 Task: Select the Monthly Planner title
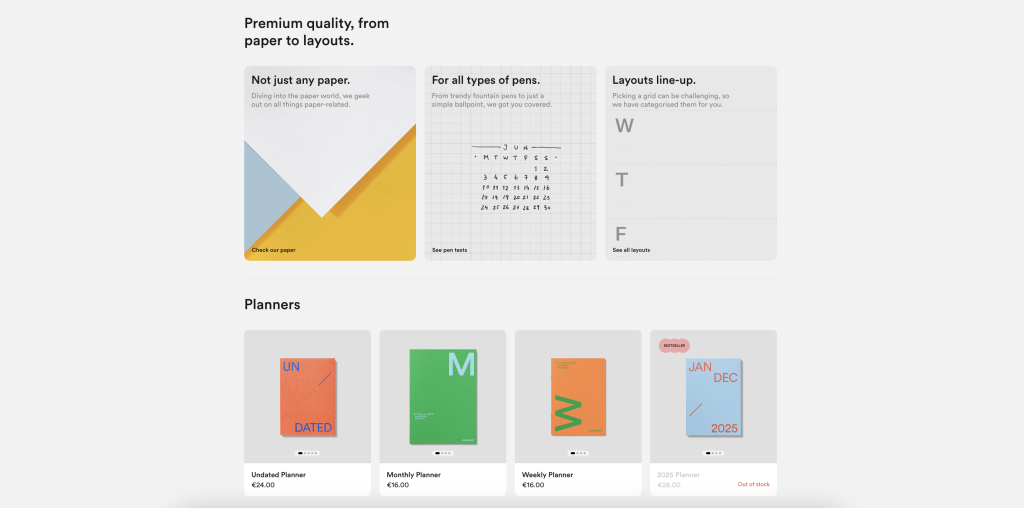coord(413,475)
